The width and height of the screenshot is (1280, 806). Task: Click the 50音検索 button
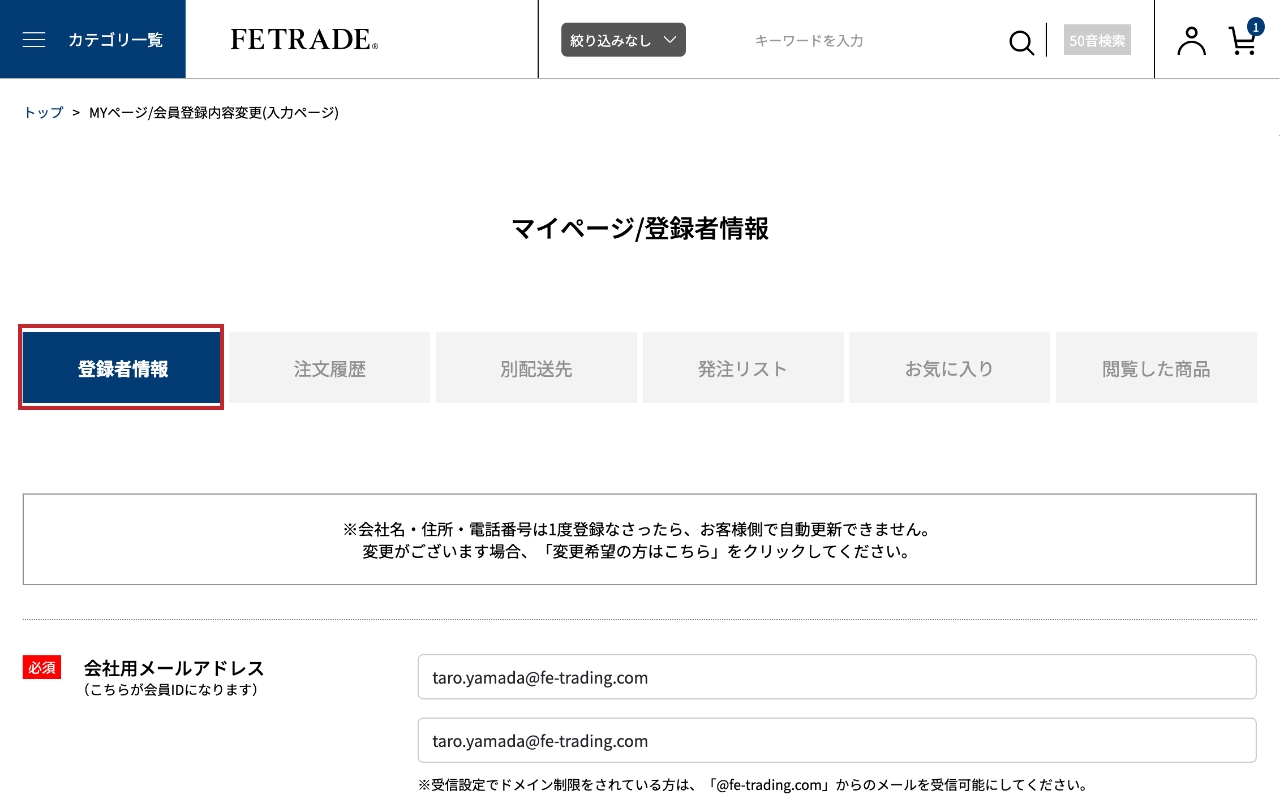pyautogui.click(x=1097, y=41)
